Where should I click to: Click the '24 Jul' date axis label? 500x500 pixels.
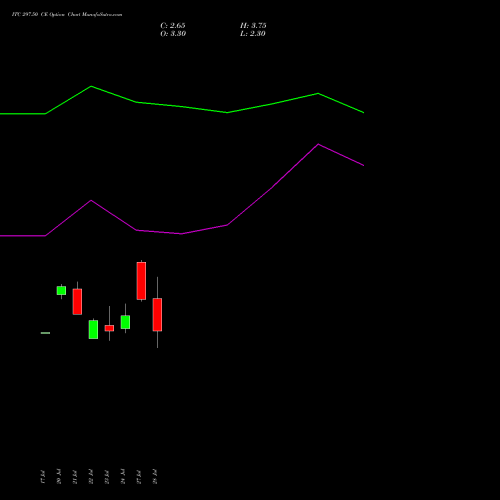tap(123, 477)
